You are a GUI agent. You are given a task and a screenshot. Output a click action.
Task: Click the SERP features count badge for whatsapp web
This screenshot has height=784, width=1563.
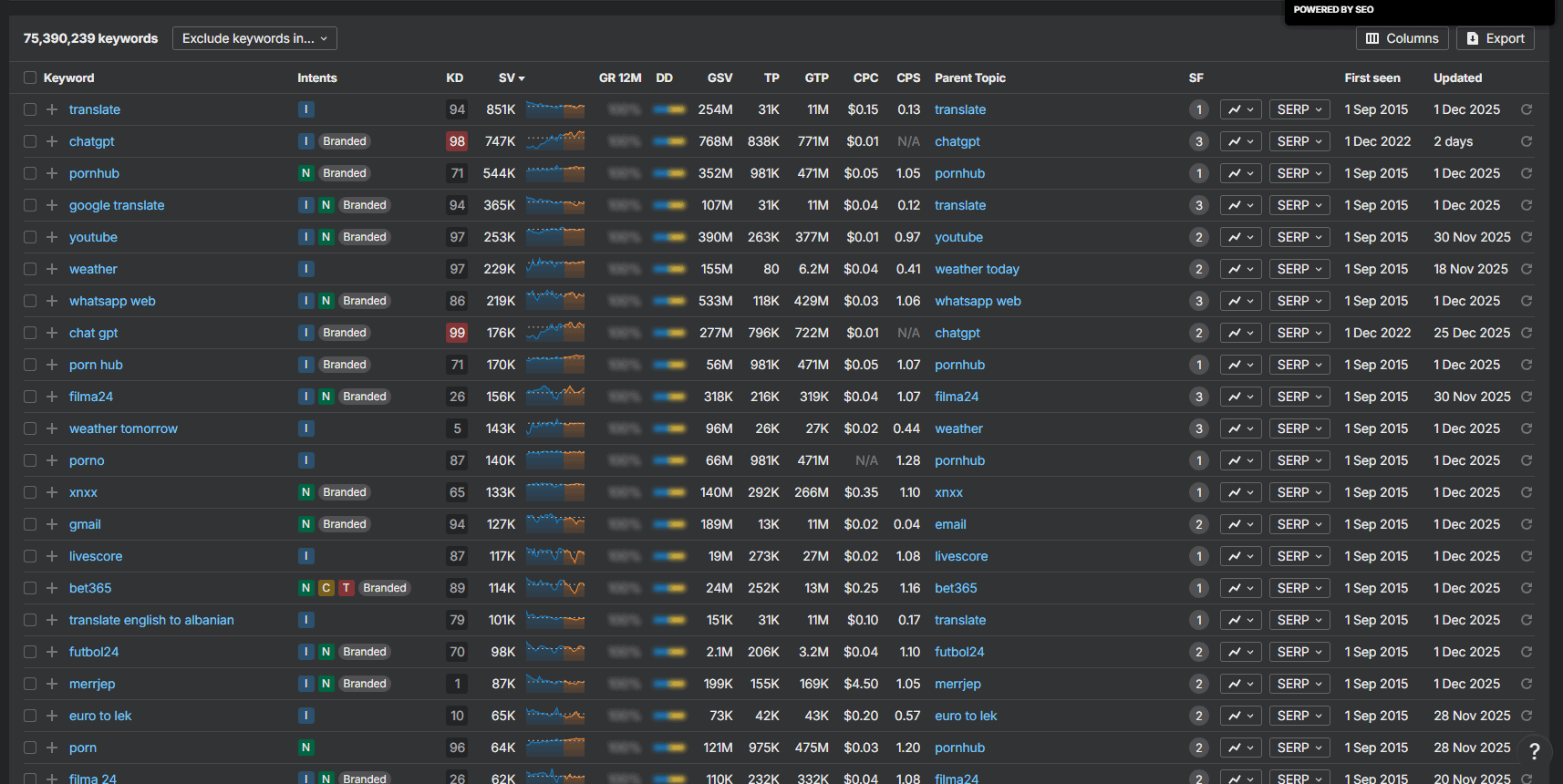pos(1199,301)
